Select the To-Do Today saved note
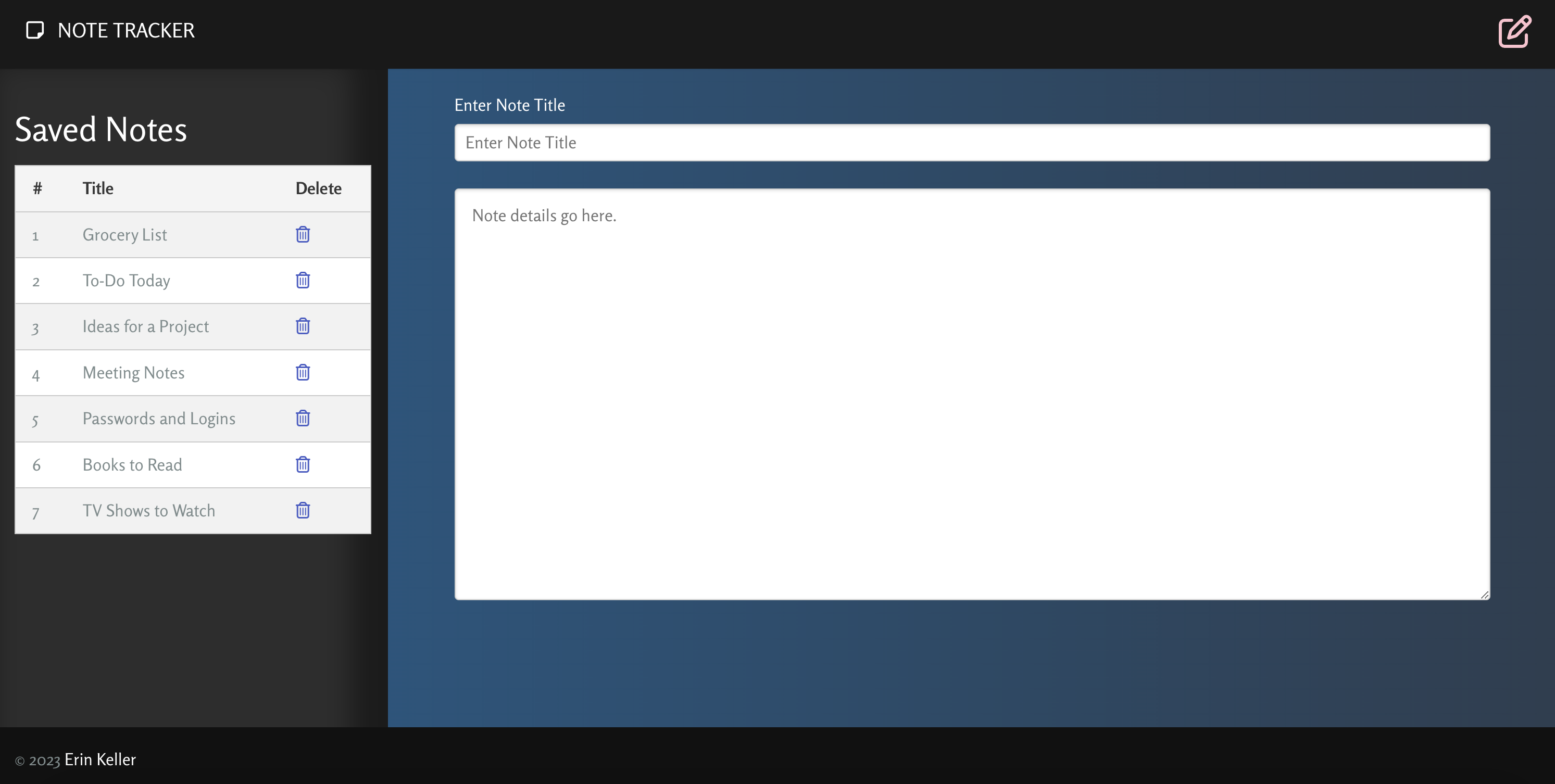 pyautogui.click(x=126, y=280)
